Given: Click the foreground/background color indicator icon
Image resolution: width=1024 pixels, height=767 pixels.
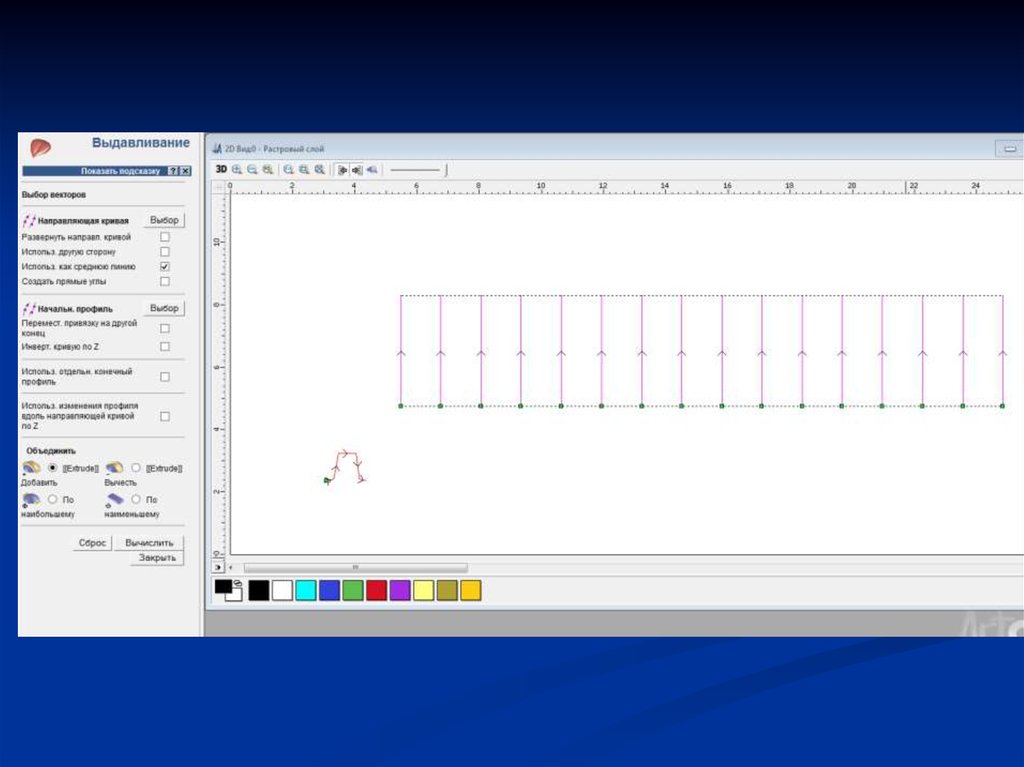Looking at the screenshot, I should [227, 590].
